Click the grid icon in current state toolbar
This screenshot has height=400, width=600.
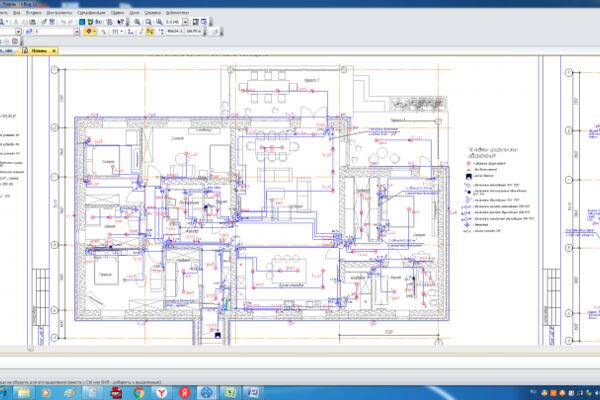[x=115, y=31]
